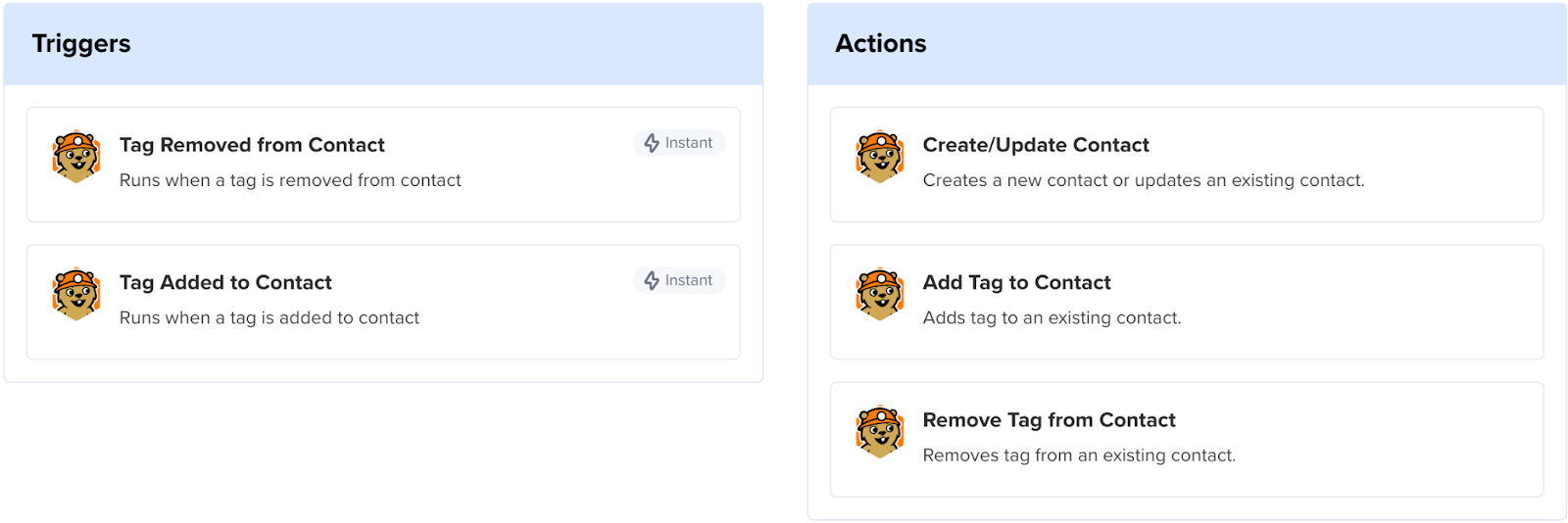Open the Tag Removed from Contact trigger title
The height and width of the screenshot is (523, 1568).
(252, 145)
